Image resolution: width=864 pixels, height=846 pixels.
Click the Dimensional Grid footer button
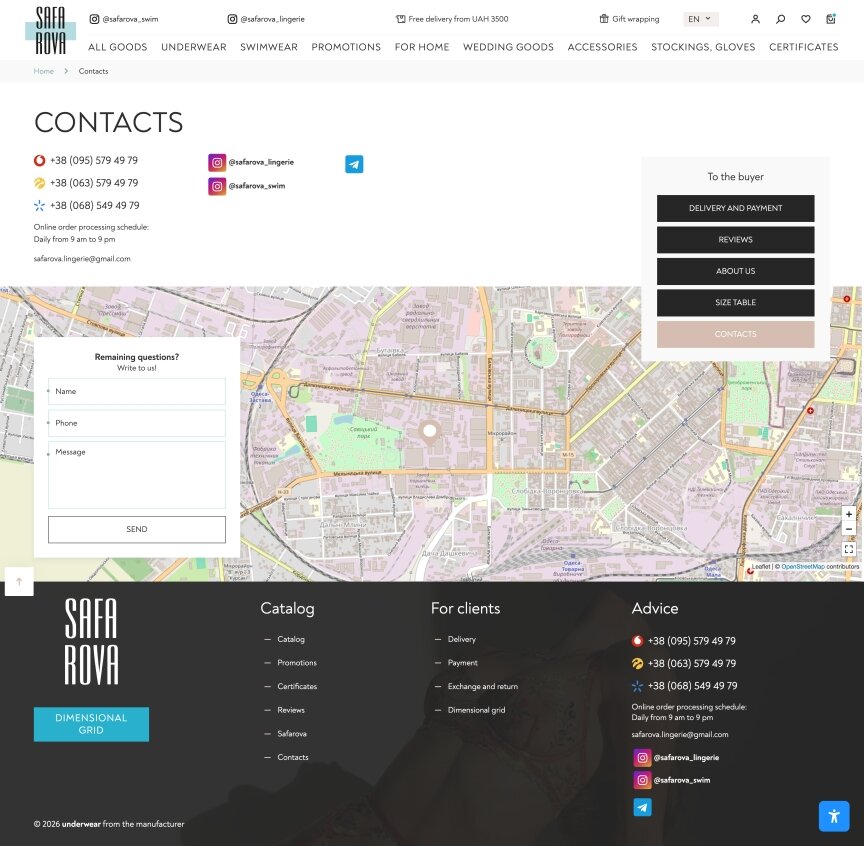(x=91, y=724)
